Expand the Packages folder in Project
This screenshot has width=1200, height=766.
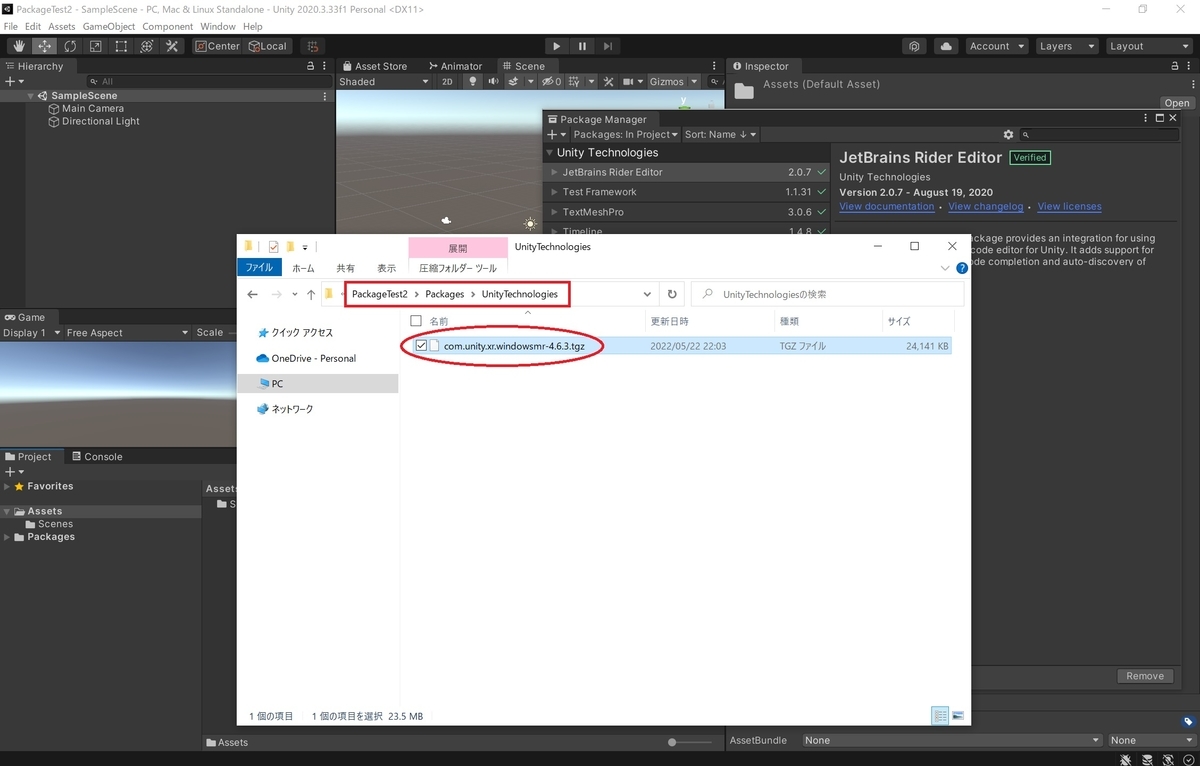[x=8, y=537]
